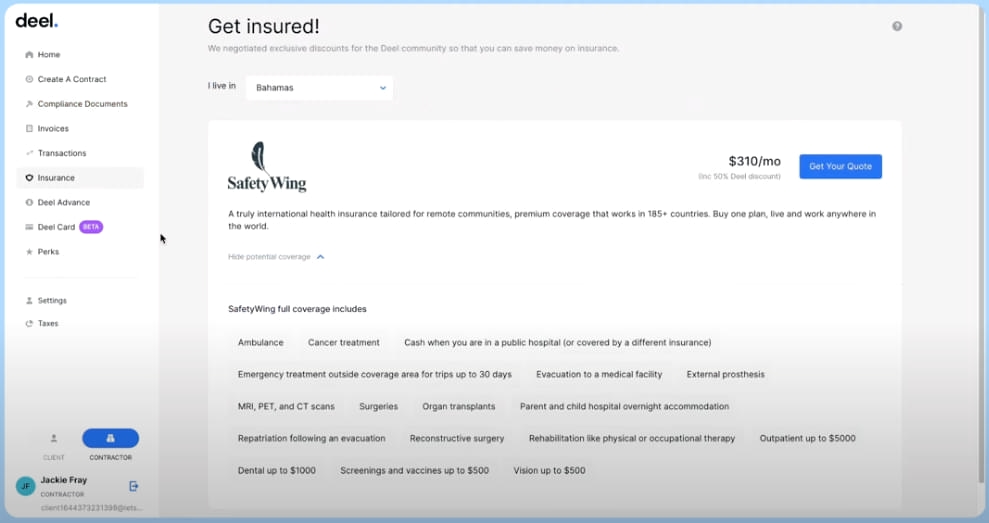Screen dimensions: 989x523
Task: Click the Insurance shield icon
Action: click(29, 178)
